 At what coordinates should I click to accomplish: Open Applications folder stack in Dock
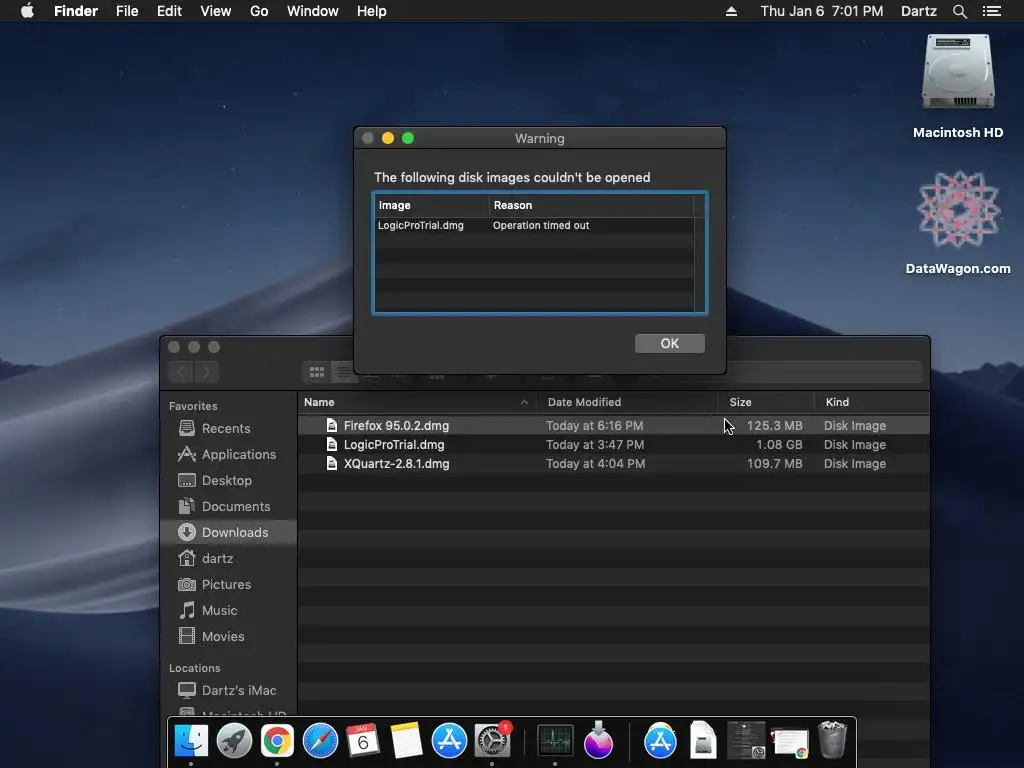(x=660, y=741)
